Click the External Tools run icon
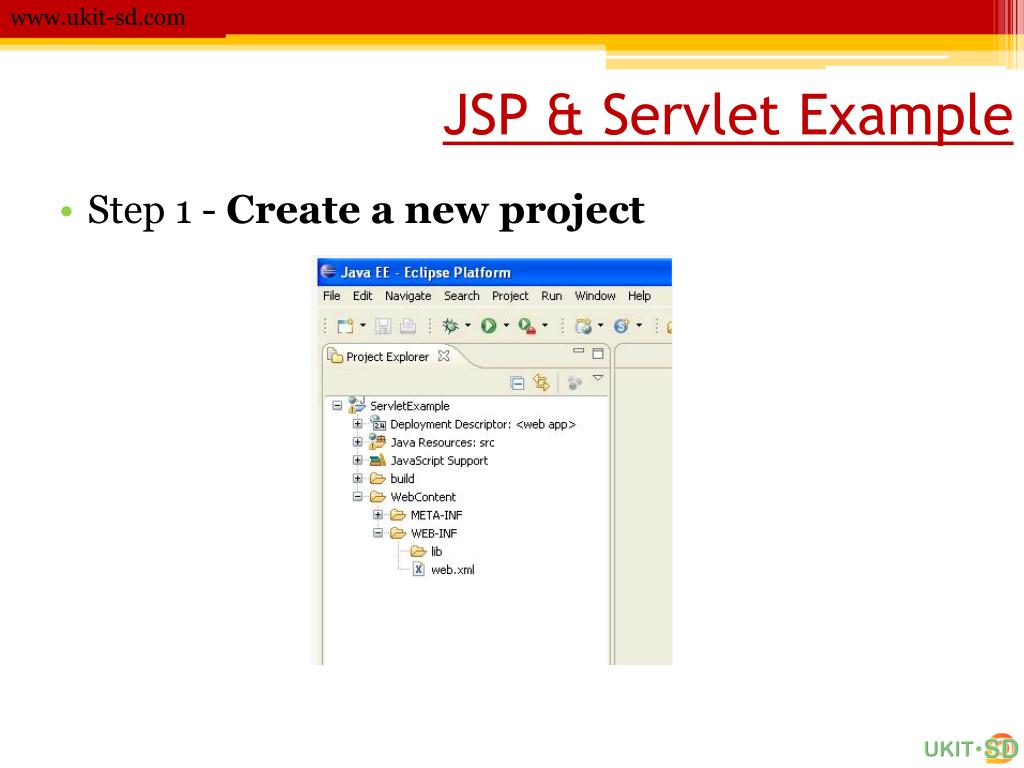The height and width of the screenshot is (768, 1024). point(527,326)
